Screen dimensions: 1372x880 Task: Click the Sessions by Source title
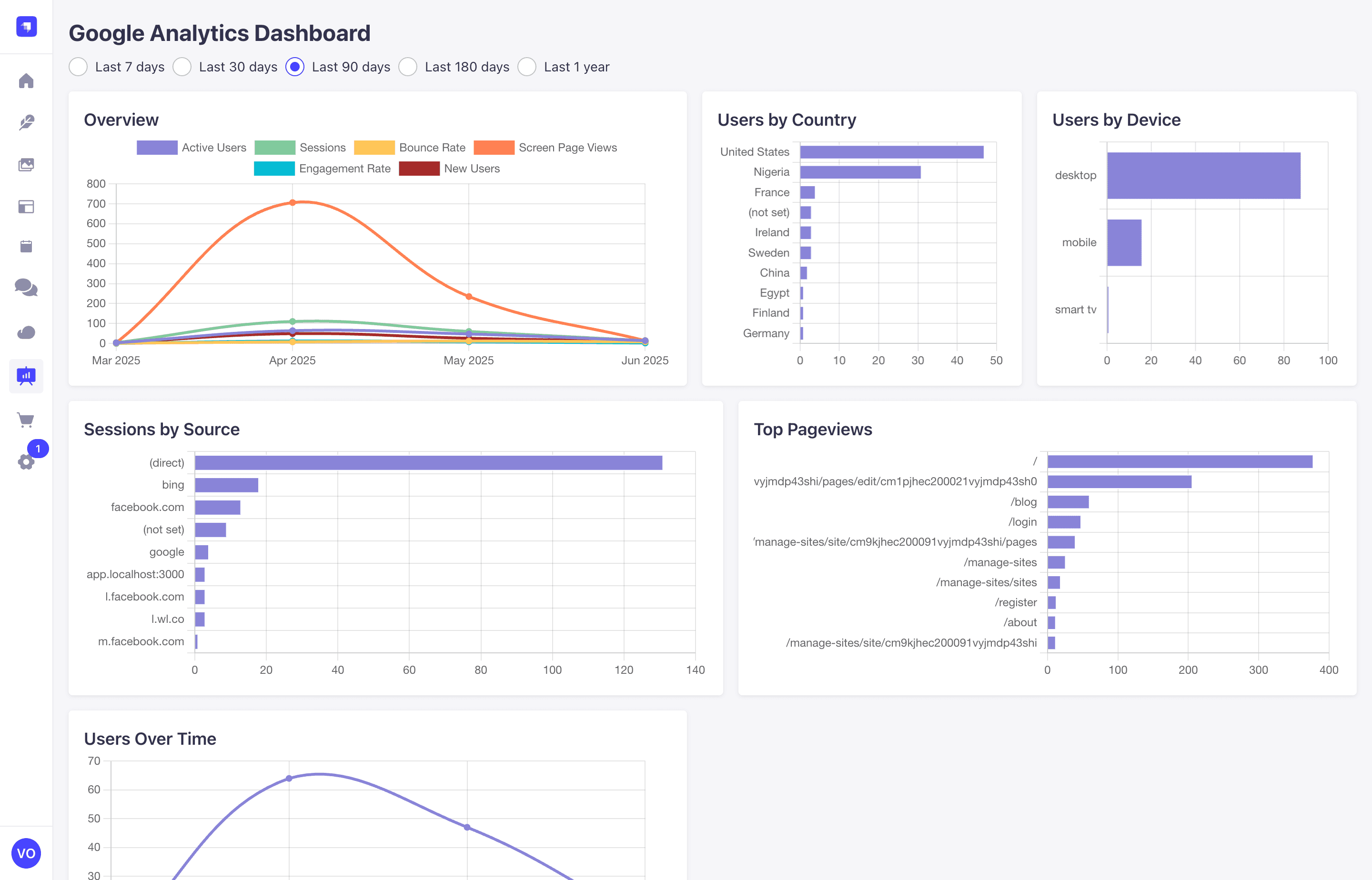tap(162, 429)
